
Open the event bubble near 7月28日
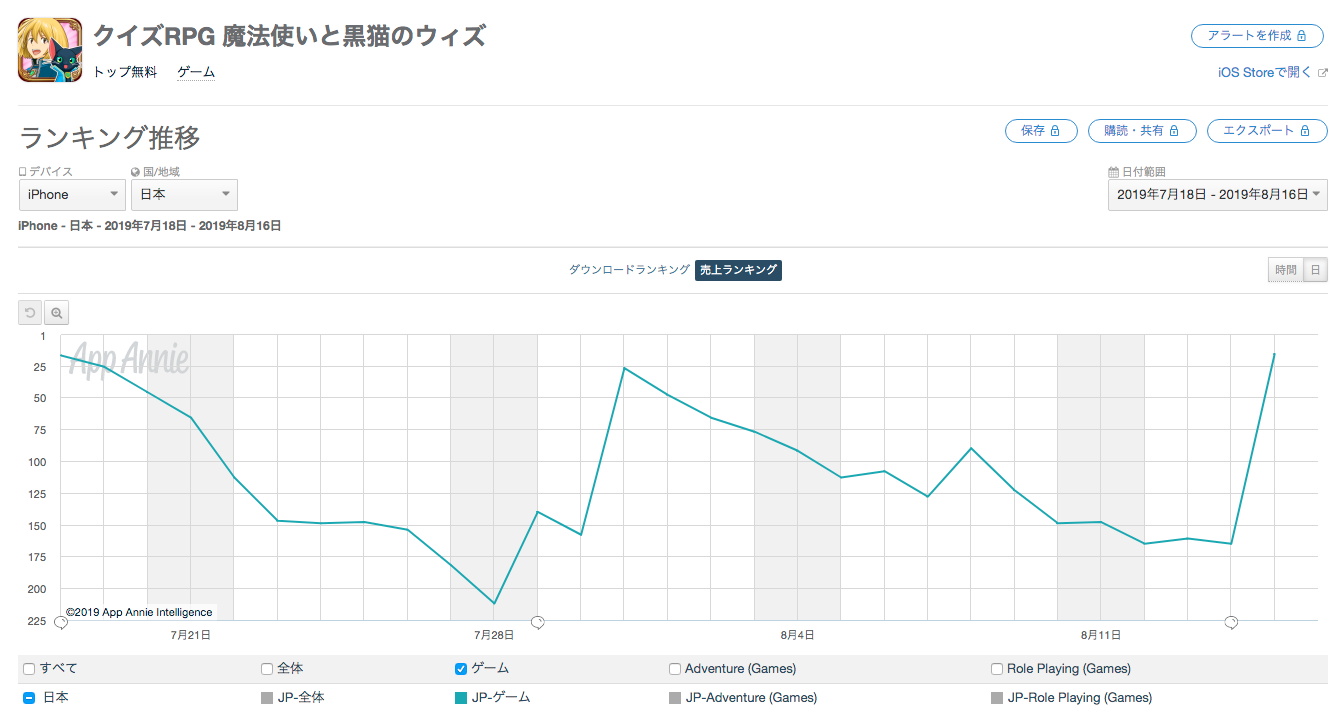coord(537,622)
